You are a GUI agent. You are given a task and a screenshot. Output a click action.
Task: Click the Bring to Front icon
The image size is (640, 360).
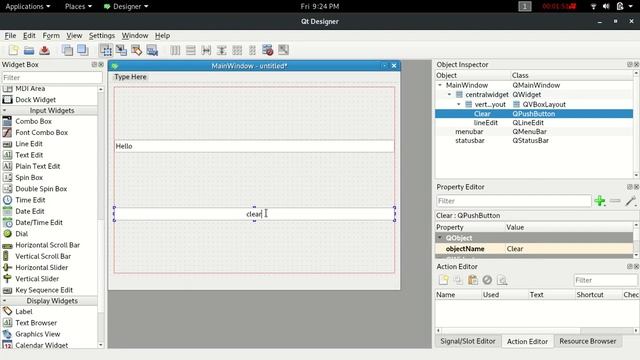pyautogui.click(x=83, y=50)
